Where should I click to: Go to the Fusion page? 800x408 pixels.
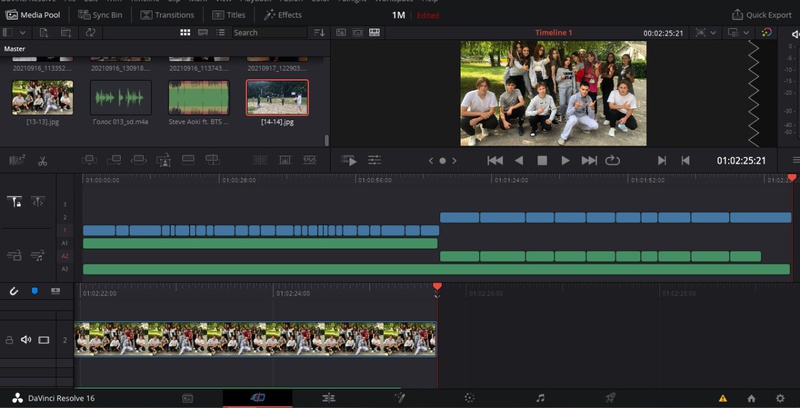399,398
